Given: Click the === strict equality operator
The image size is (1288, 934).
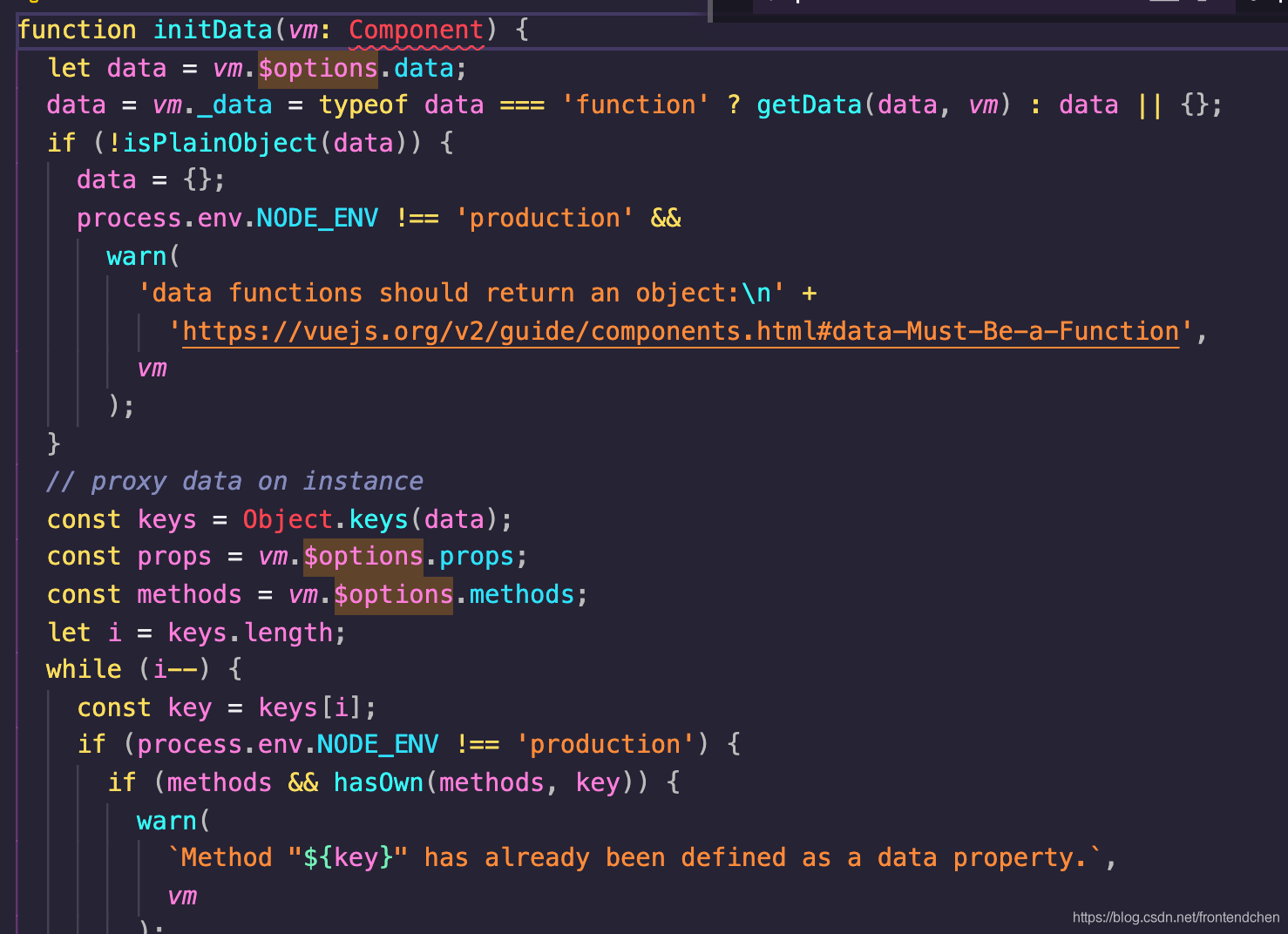Looking at the screenshot, I should tap(522, 105).
